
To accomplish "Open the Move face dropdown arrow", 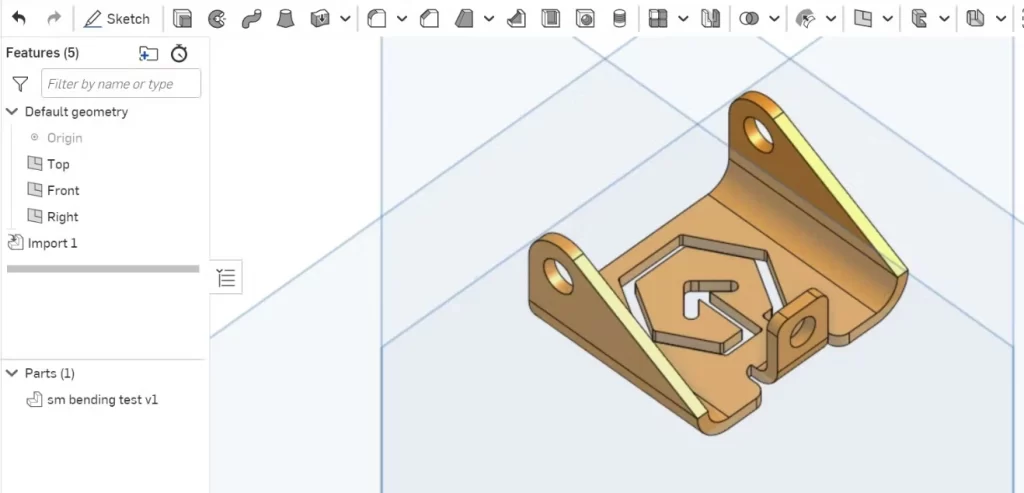I will (x=831, y=18).
